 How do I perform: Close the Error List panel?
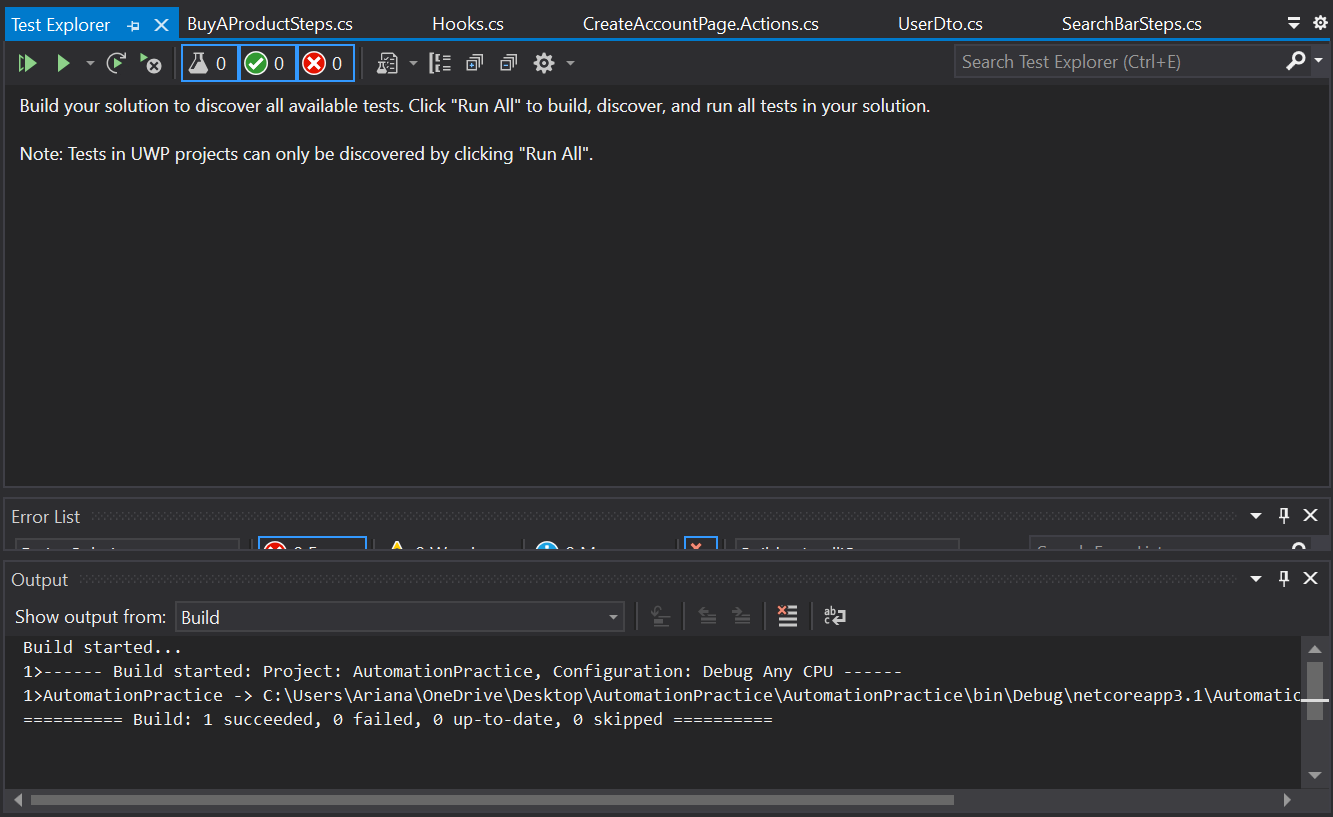(1311, 516)
